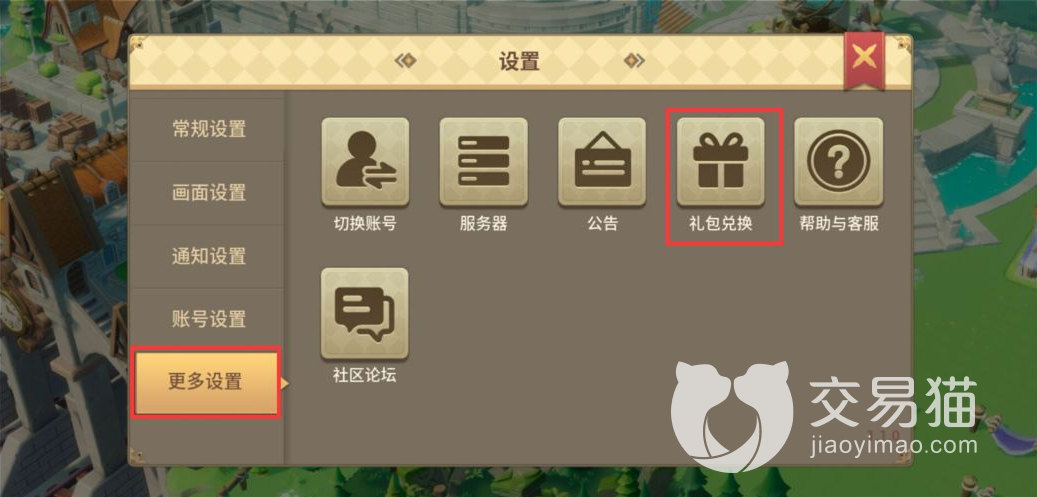Viewport: 1037px width, 497px height.
Task: Select the highlighted 更多设置 tab
Action: [x=205, y=383]
